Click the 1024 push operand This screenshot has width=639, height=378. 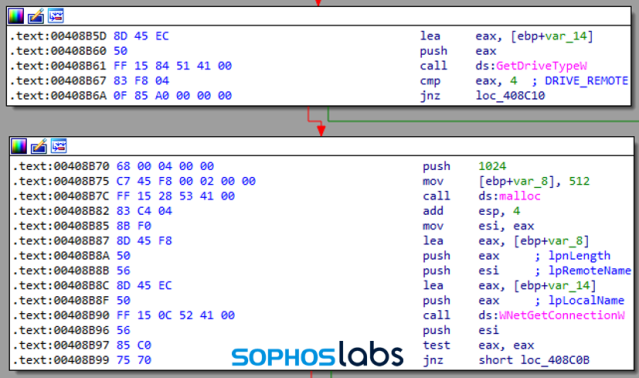tap(492, 166)
